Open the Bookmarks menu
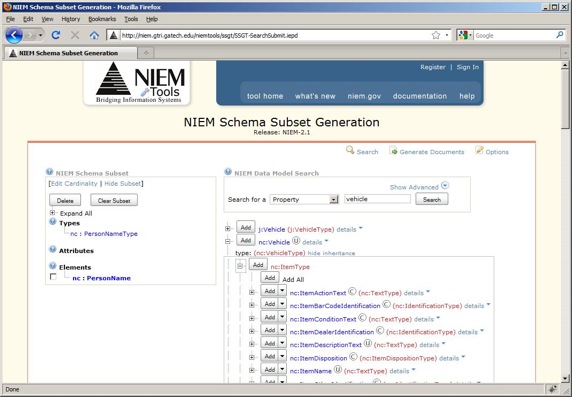 point(102,19)
